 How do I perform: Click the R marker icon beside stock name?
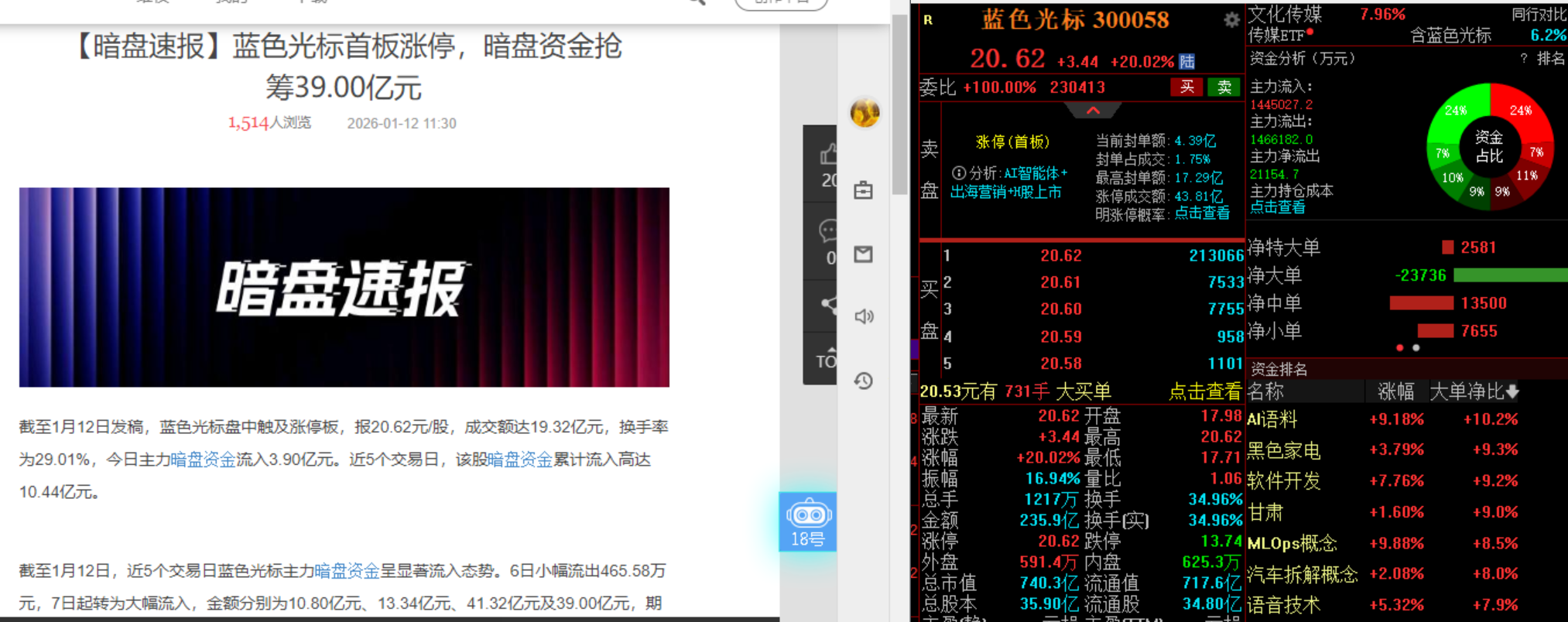(928, 21)
